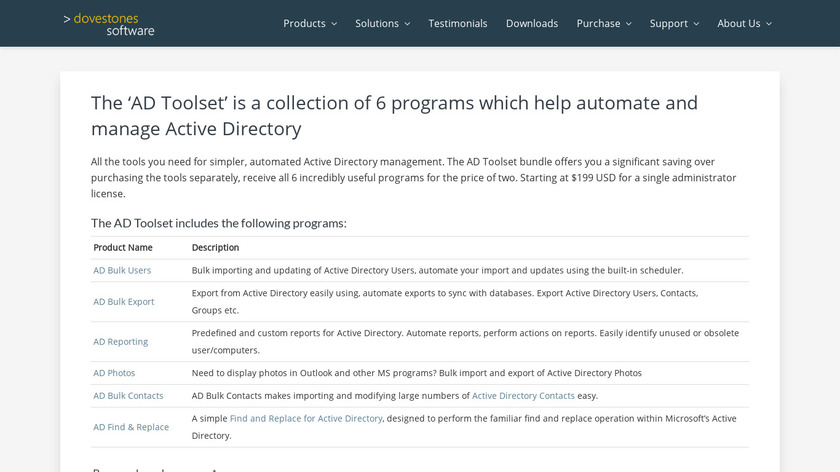This screenshot has height=472, width=840.
Task: Click the Product Name column header
Action: click(x=123, y=248)
